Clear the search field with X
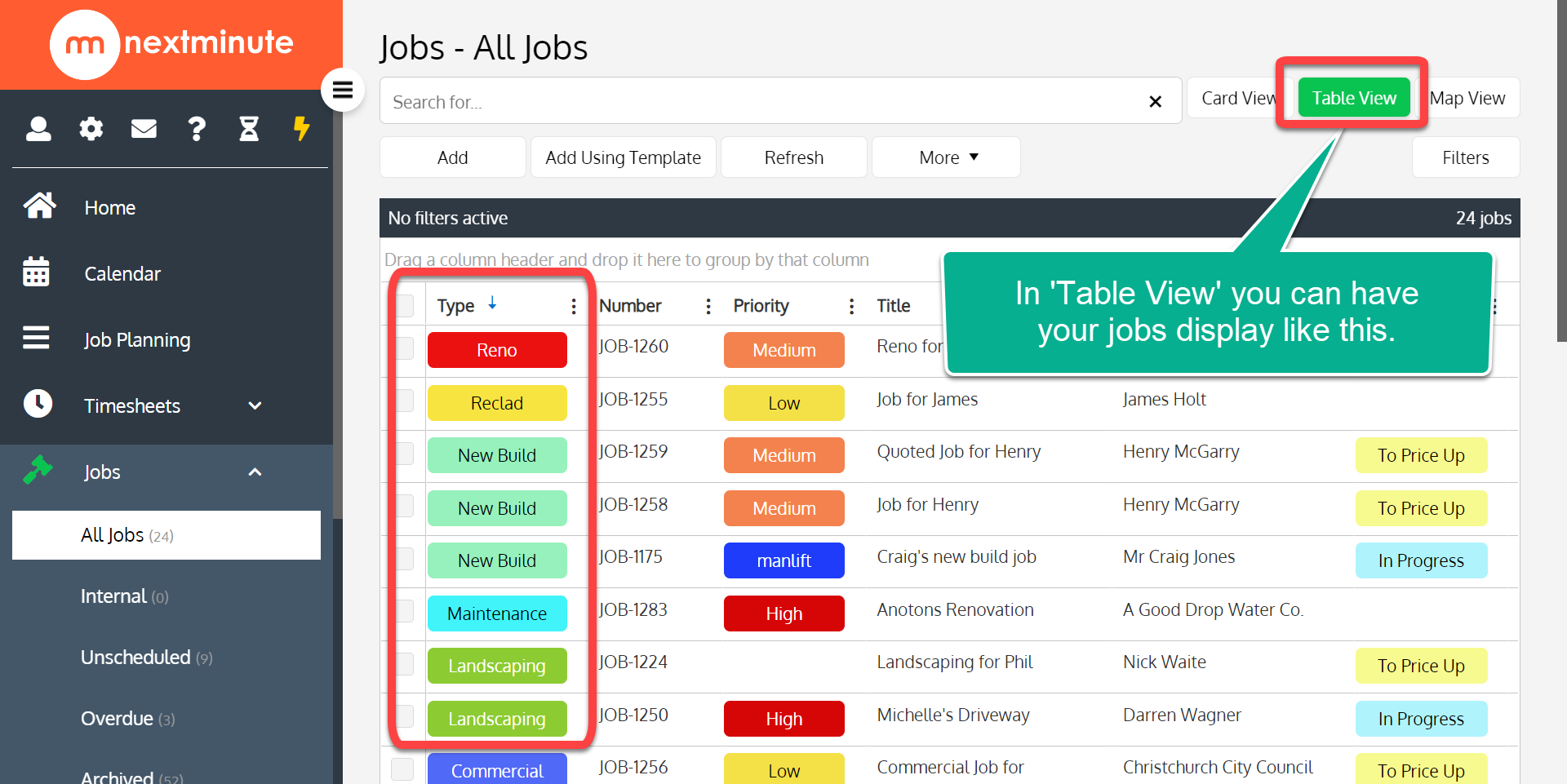1567x784 pixels. tap(1155, 101)
